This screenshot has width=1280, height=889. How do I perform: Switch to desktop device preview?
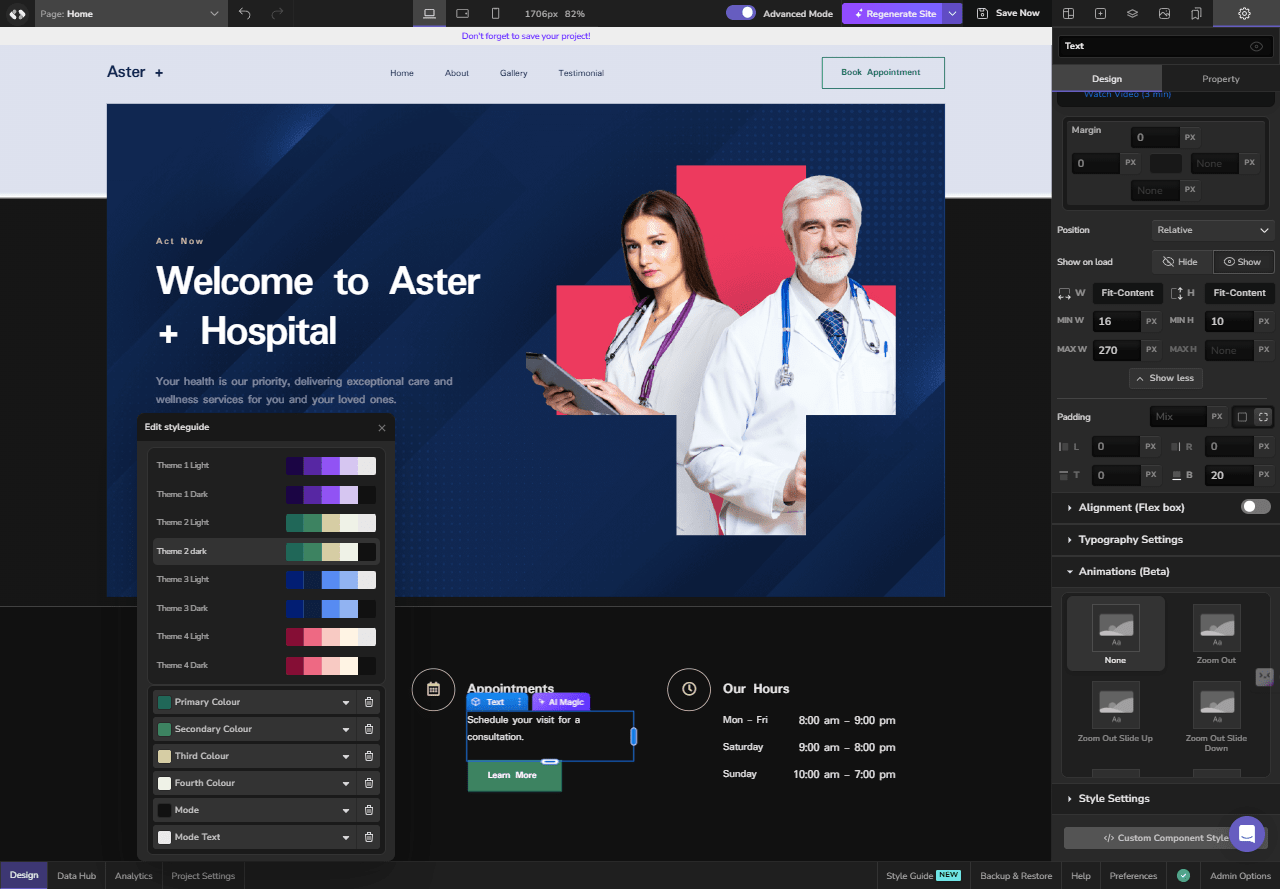pyautogui.click(x=430, y=13)
